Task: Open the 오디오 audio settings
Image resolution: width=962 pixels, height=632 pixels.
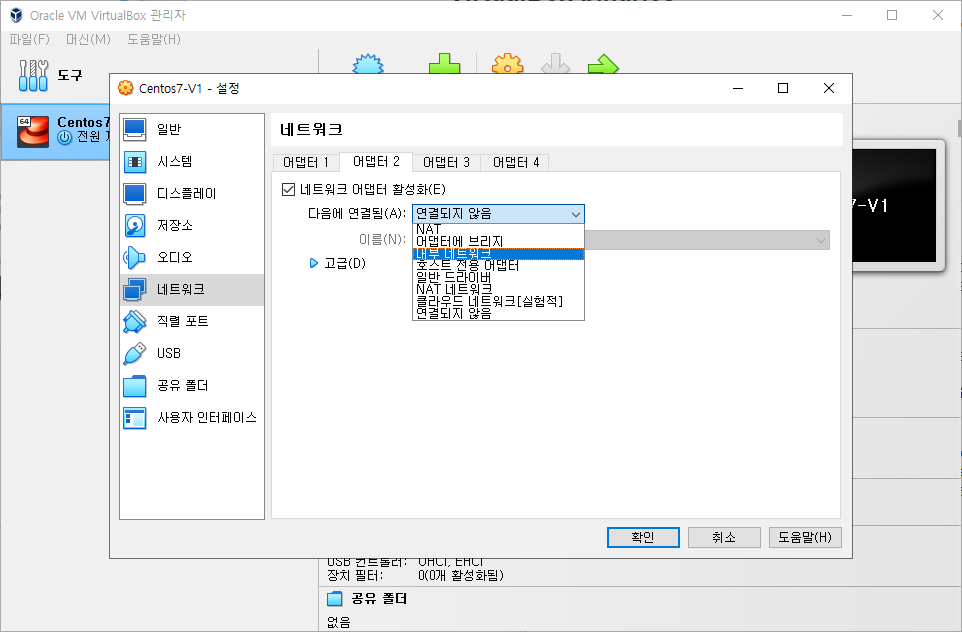Action: 192,257
